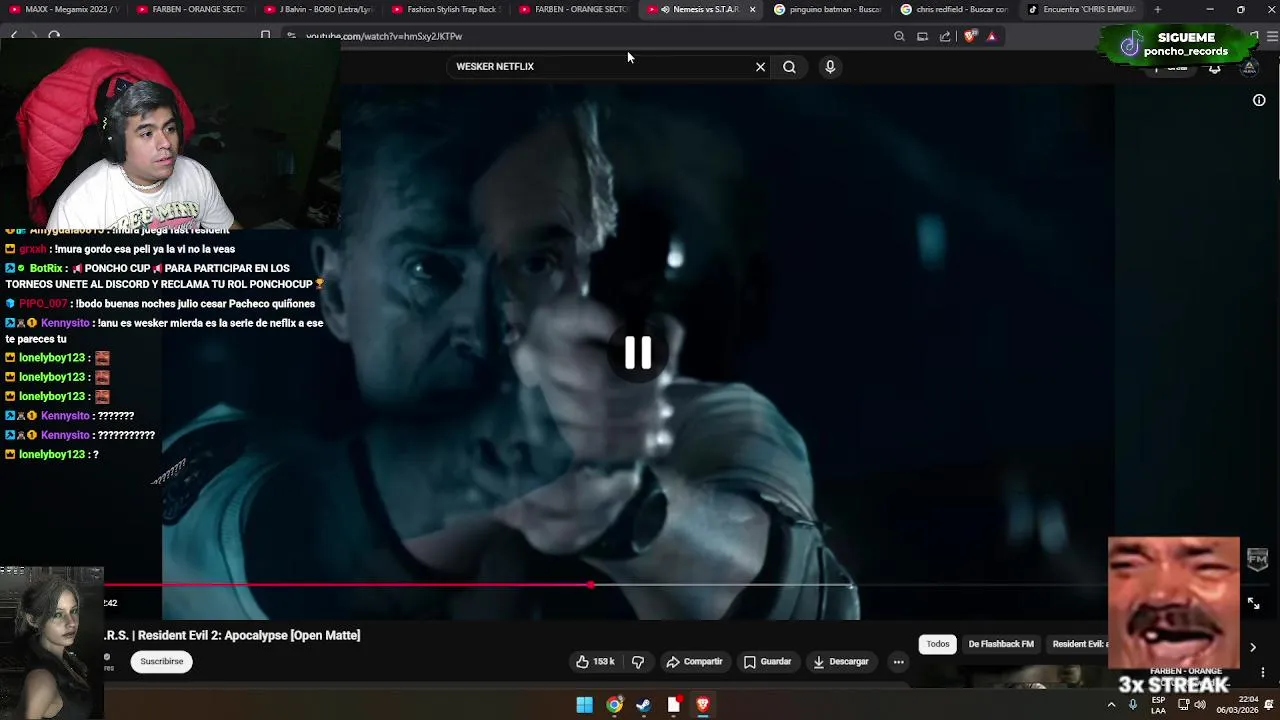Switch to Encuentra CHRIS EMPUJA TikTok tab
The width and height of the screenshot is (1280, 720).
1082,9
